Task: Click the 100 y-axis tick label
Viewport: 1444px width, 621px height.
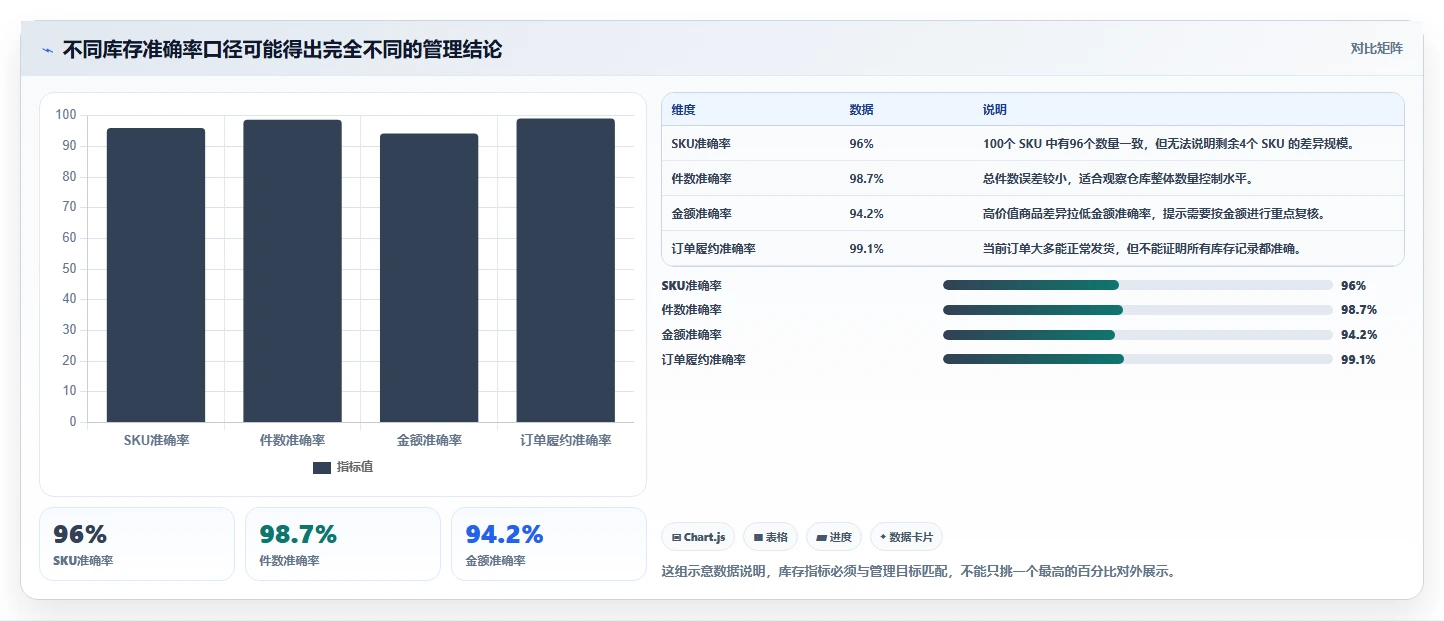Action: coord(66,115)
